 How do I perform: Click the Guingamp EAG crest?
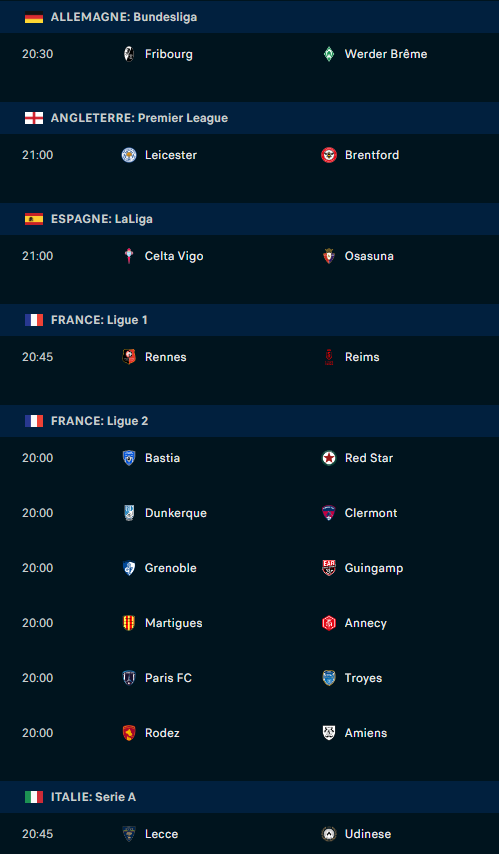tap(329, 568)
